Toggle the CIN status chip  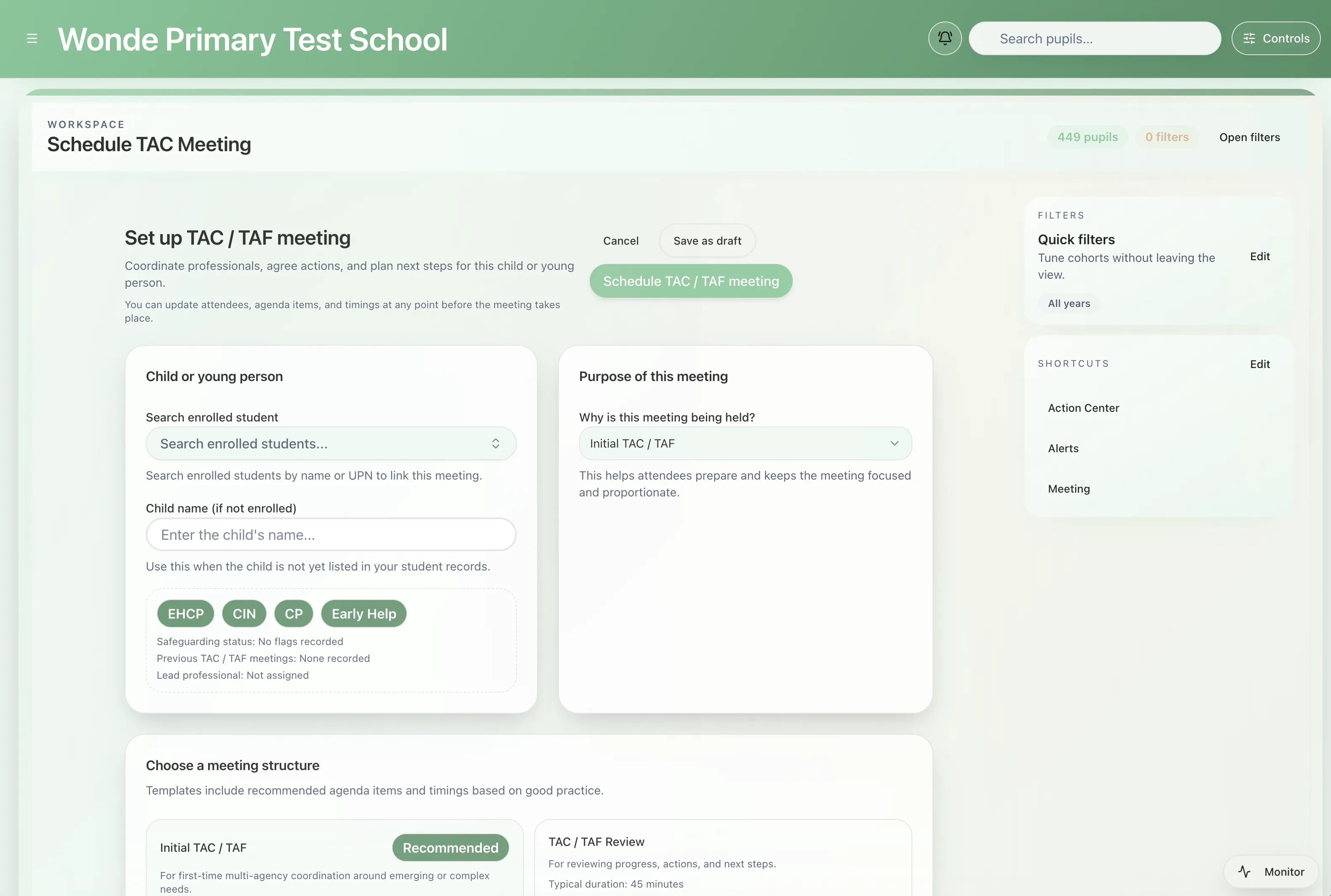pos(244,614)
